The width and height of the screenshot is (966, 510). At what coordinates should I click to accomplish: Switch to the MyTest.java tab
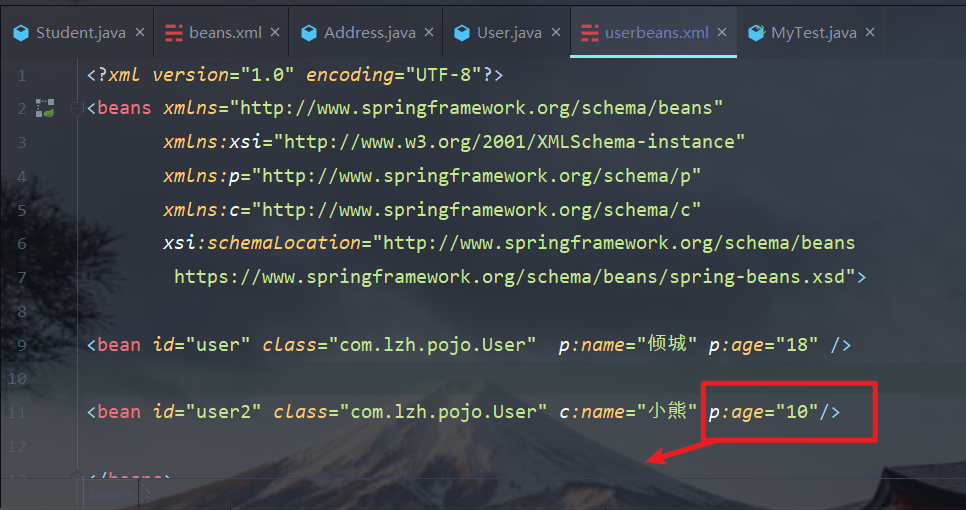coord(813,33)
